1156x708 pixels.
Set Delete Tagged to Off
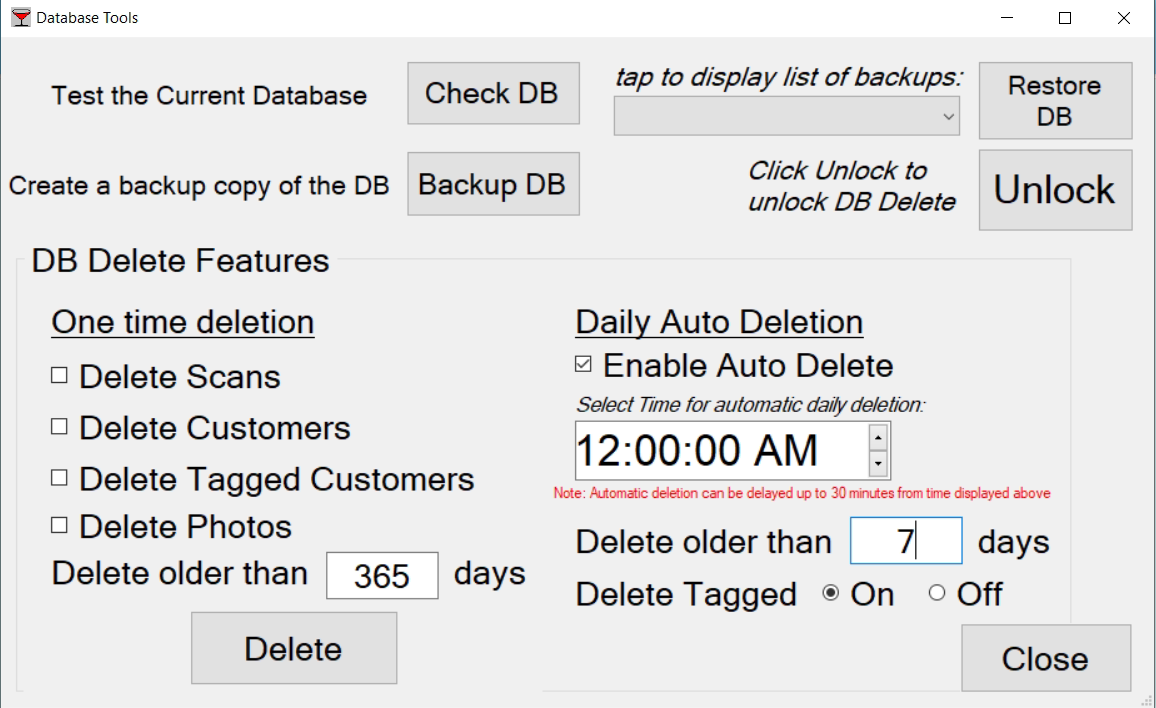pyautogui.click(x=937, y=592)
